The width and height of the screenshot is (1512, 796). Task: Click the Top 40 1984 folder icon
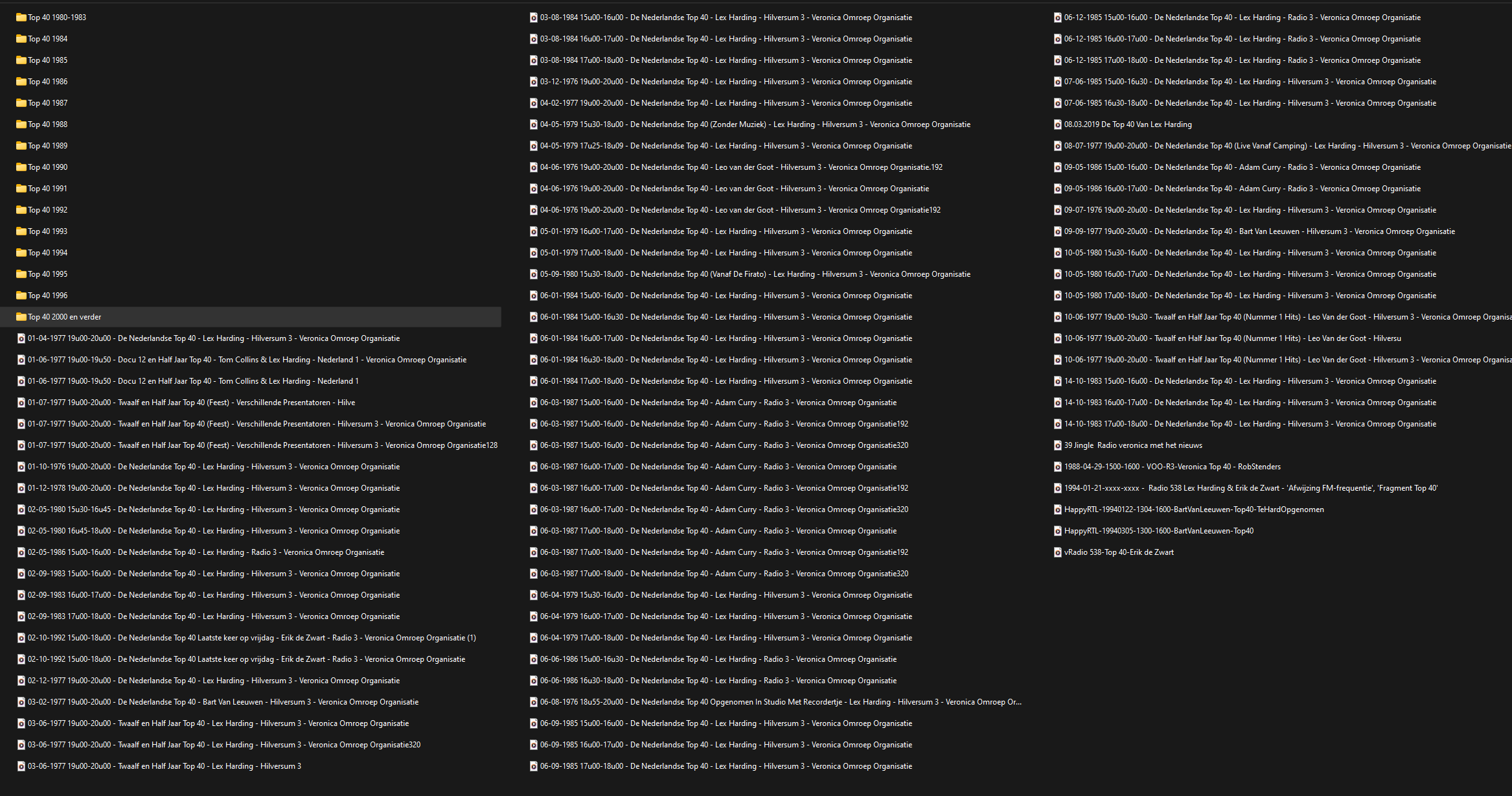coord(21,39)
